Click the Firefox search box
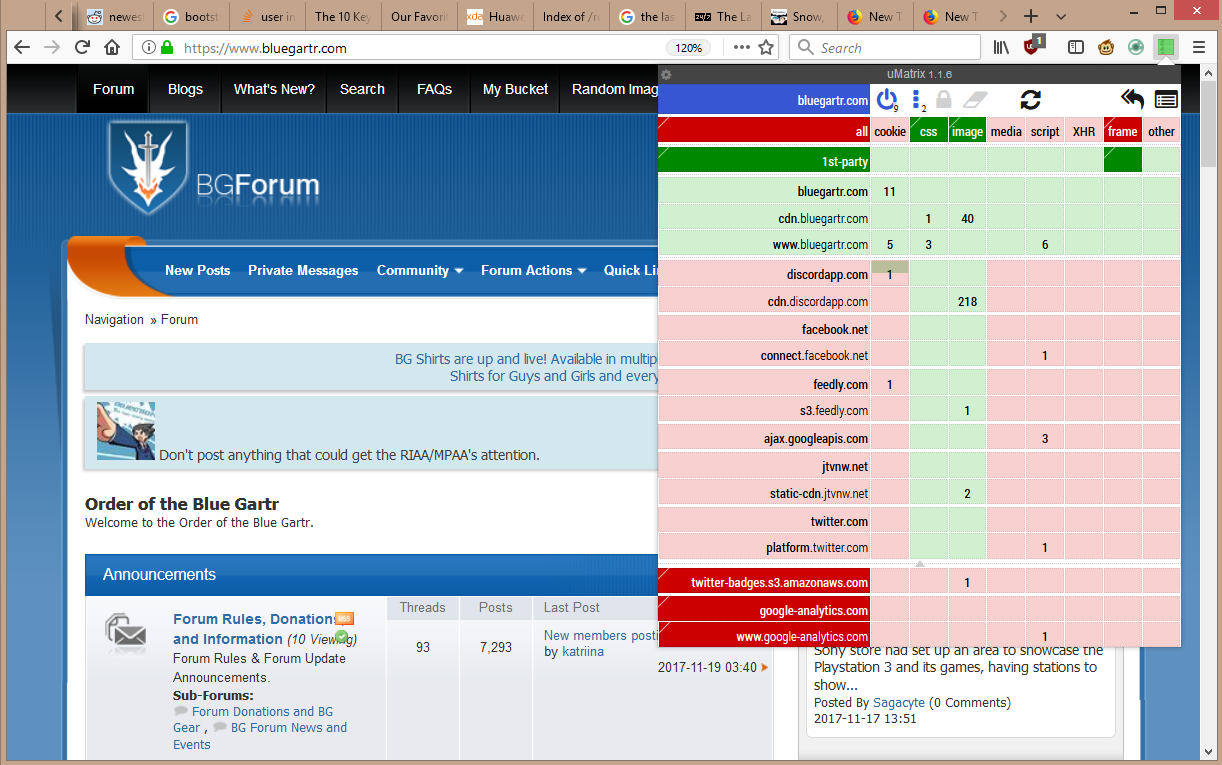The height and width of the screenshot is (765, 1222). pos(885,47)
